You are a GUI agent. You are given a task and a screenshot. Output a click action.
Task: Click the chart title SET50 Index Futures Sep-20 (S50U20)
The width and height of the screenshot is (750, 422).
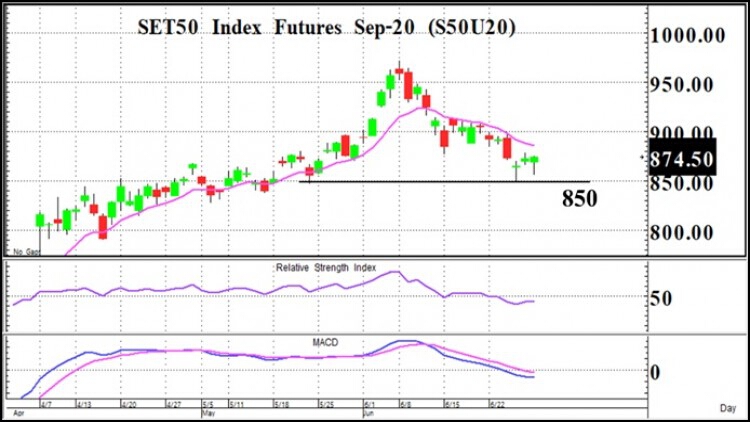tap(326, 28)
